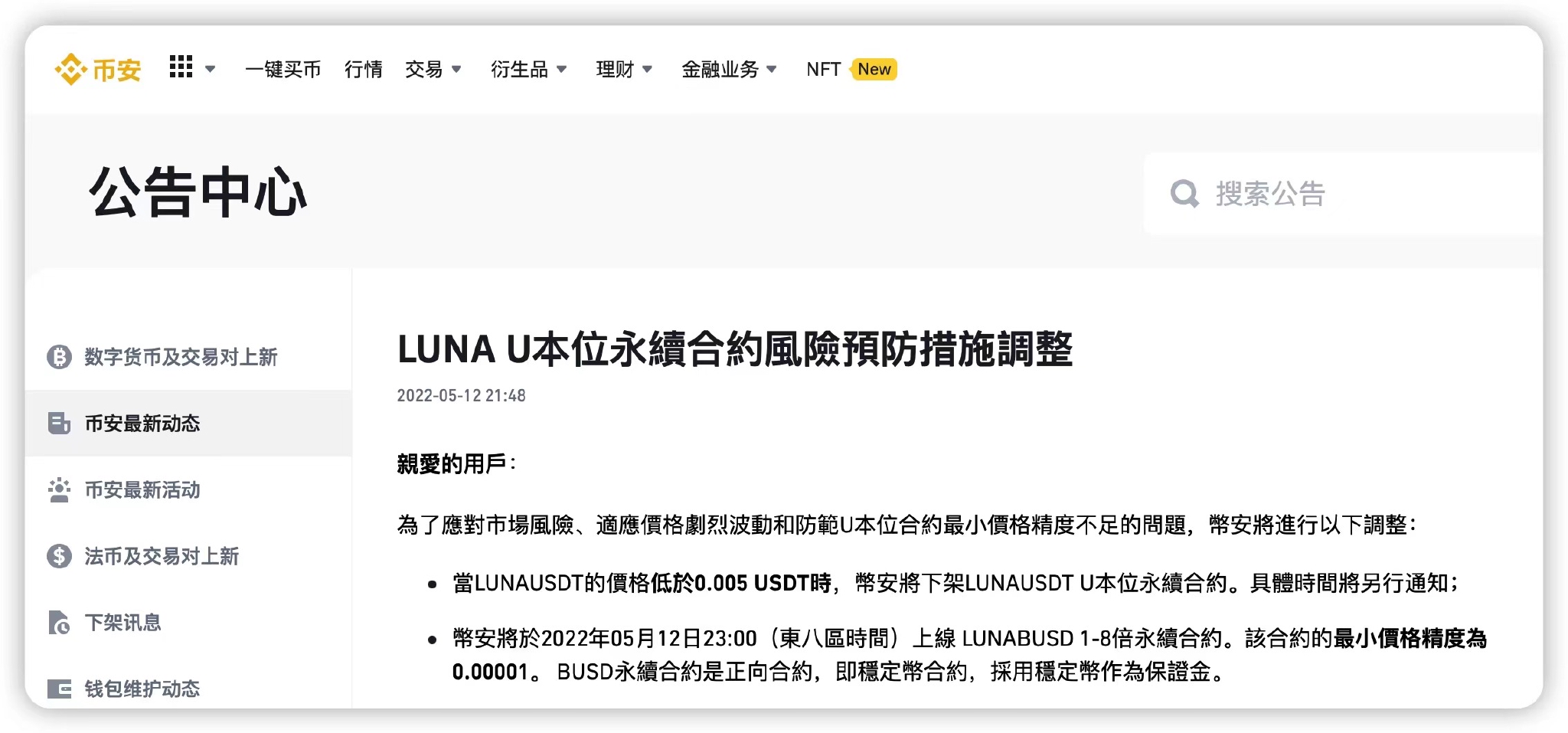Expand the 交易 dropdown arrow

point(456,70)
